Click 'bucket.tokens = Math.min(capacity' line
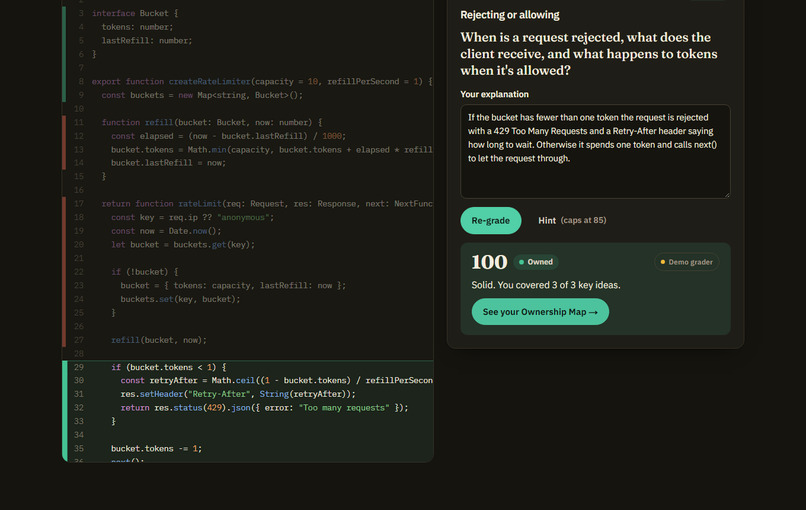This screenshot has width=806, height=510. point(272,150)
